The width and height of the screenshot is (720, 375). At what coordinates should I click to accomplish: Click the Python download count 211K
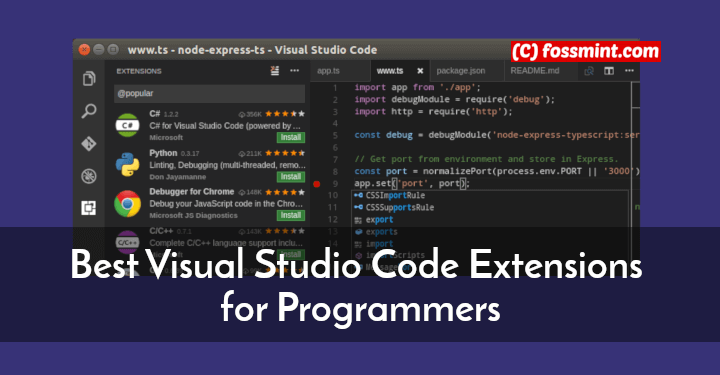pos(250,153)
